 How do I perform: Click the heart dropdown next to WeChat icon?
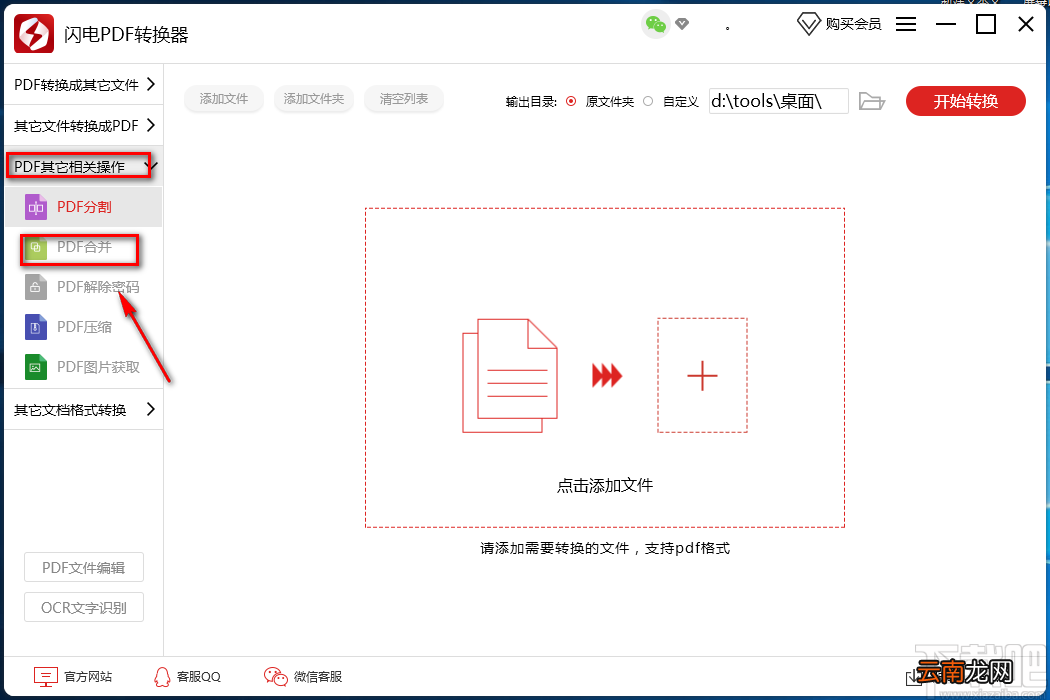click(682, 25)
